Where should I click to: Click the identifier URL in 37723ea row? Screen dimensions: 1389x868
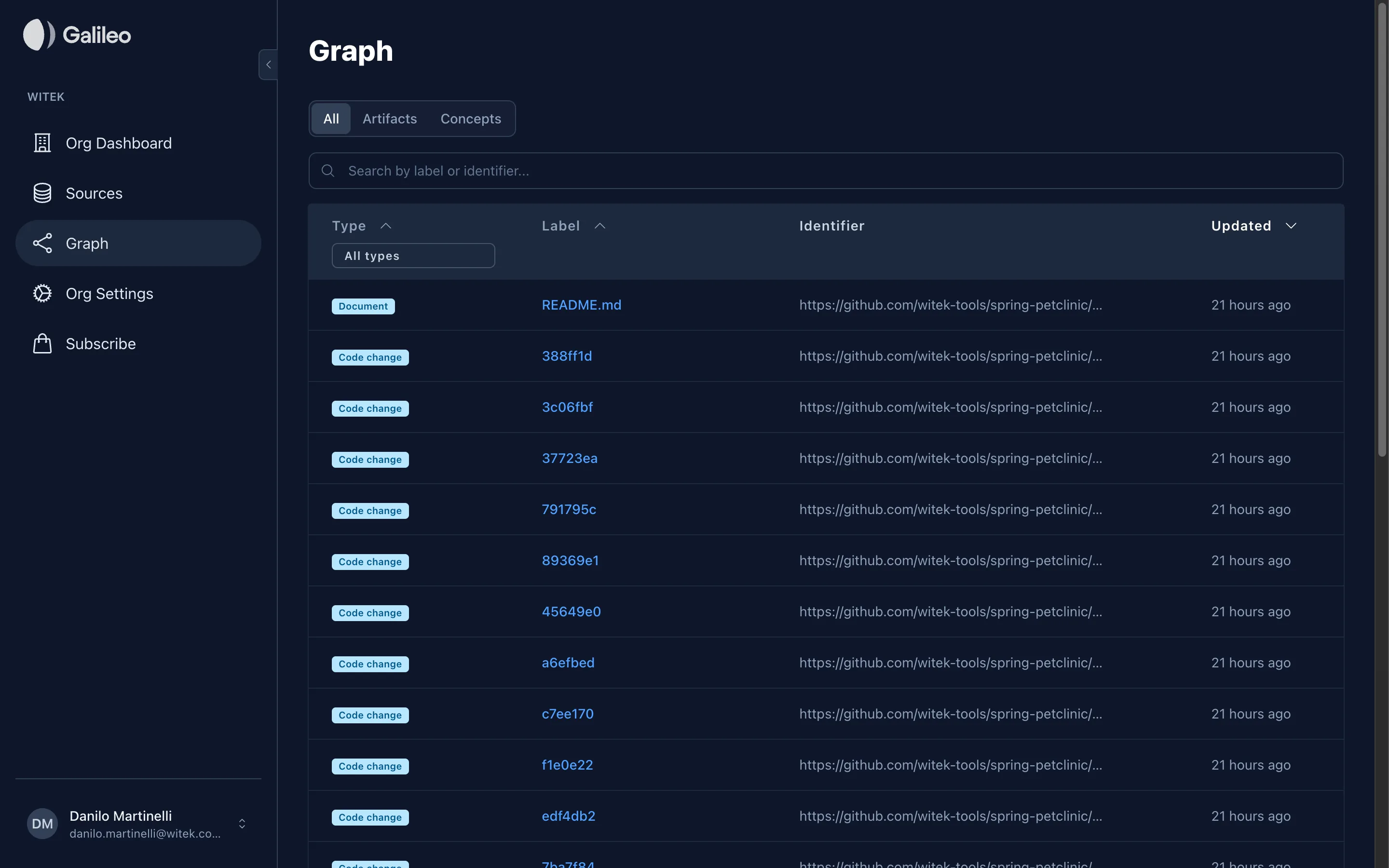pyautogui.click(x=951, y=458)
